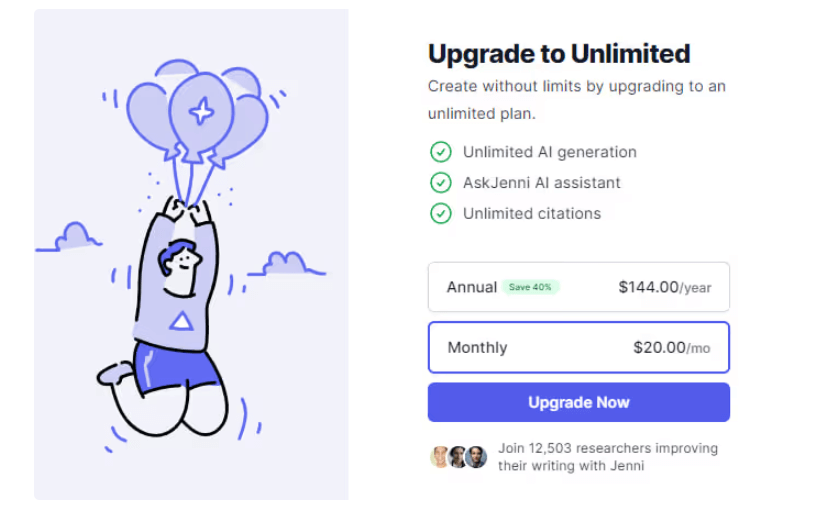833x522 pixels.
Task: Click the green checkmark beside Unlimited AI generation
Action: (440, 152)
